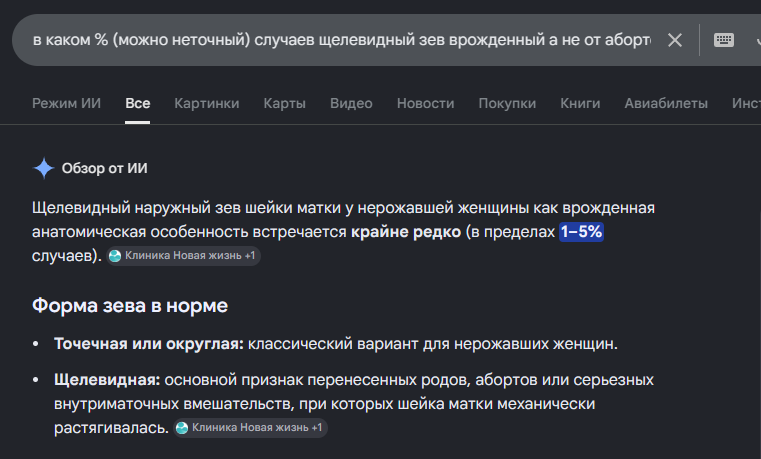Select the Авиабилеты tab
Viewport: 761px width, 459px height.
point(666,103)
